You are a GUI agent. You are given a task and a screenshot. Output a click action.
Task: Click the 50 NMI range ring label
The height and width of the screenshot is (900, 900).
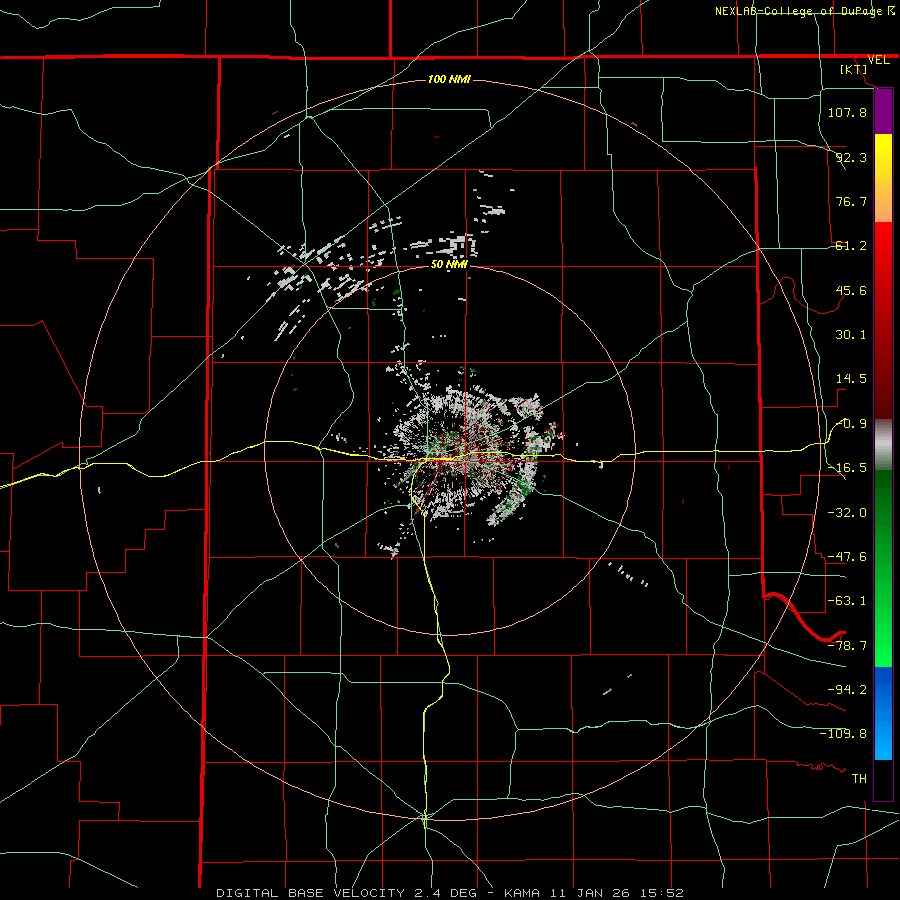tap(449, 264)
